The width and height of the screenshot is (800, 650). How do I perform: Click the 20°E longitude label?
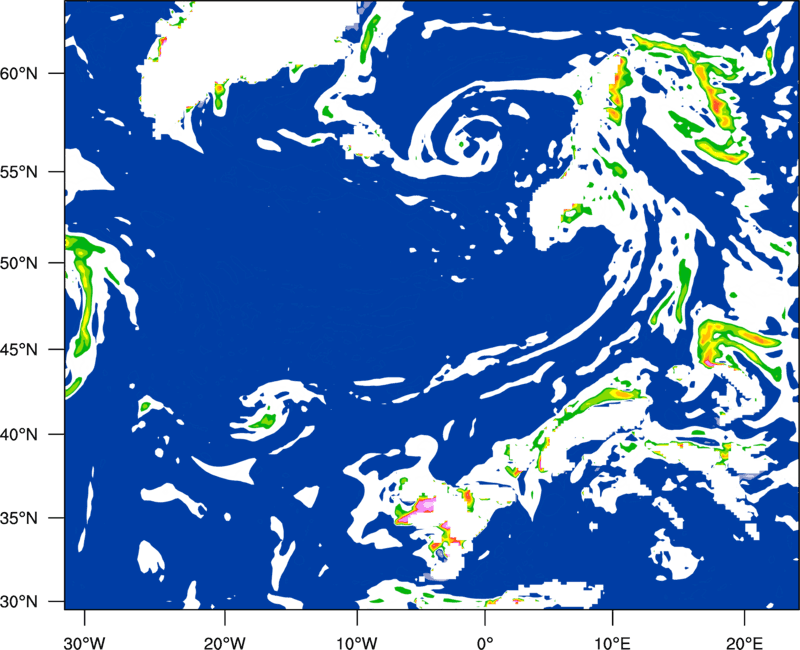[x=744, y=643]
